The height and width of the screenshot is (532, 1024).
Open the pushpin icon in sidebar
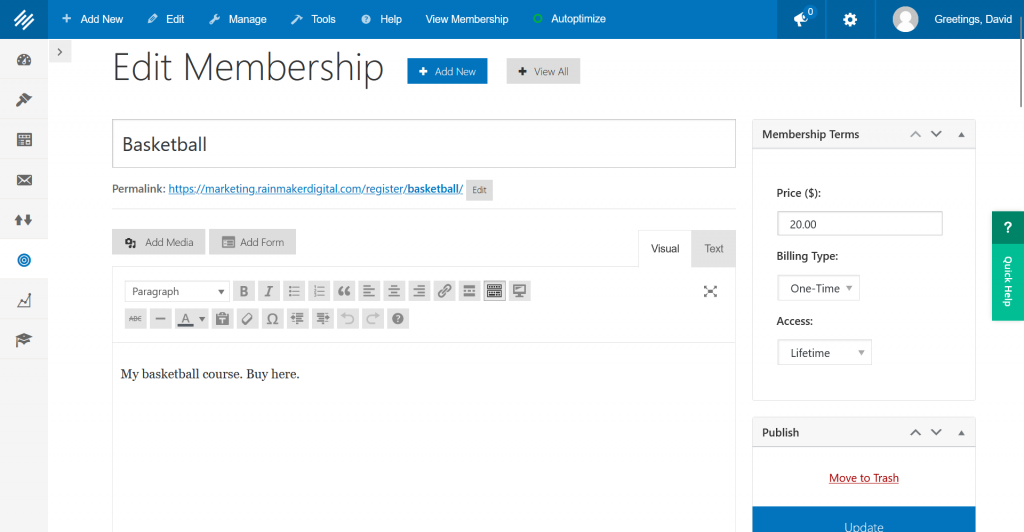pos(24,100)
